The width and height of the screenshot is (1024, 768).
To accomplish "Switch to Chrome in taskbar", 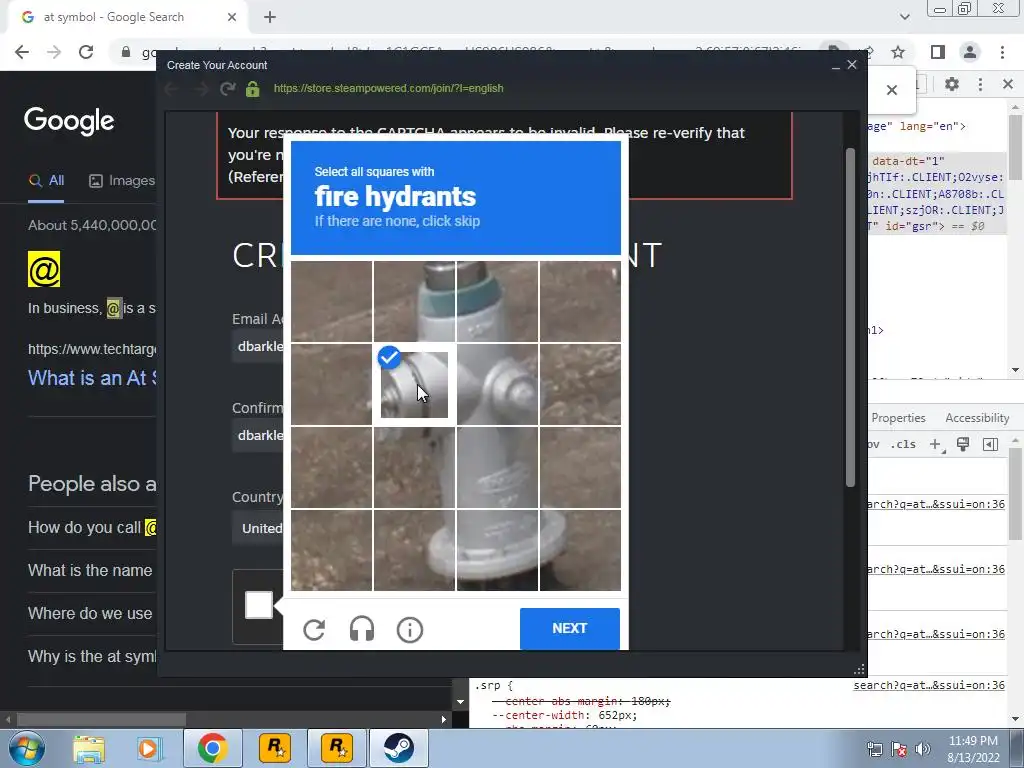I will (212, 748).
